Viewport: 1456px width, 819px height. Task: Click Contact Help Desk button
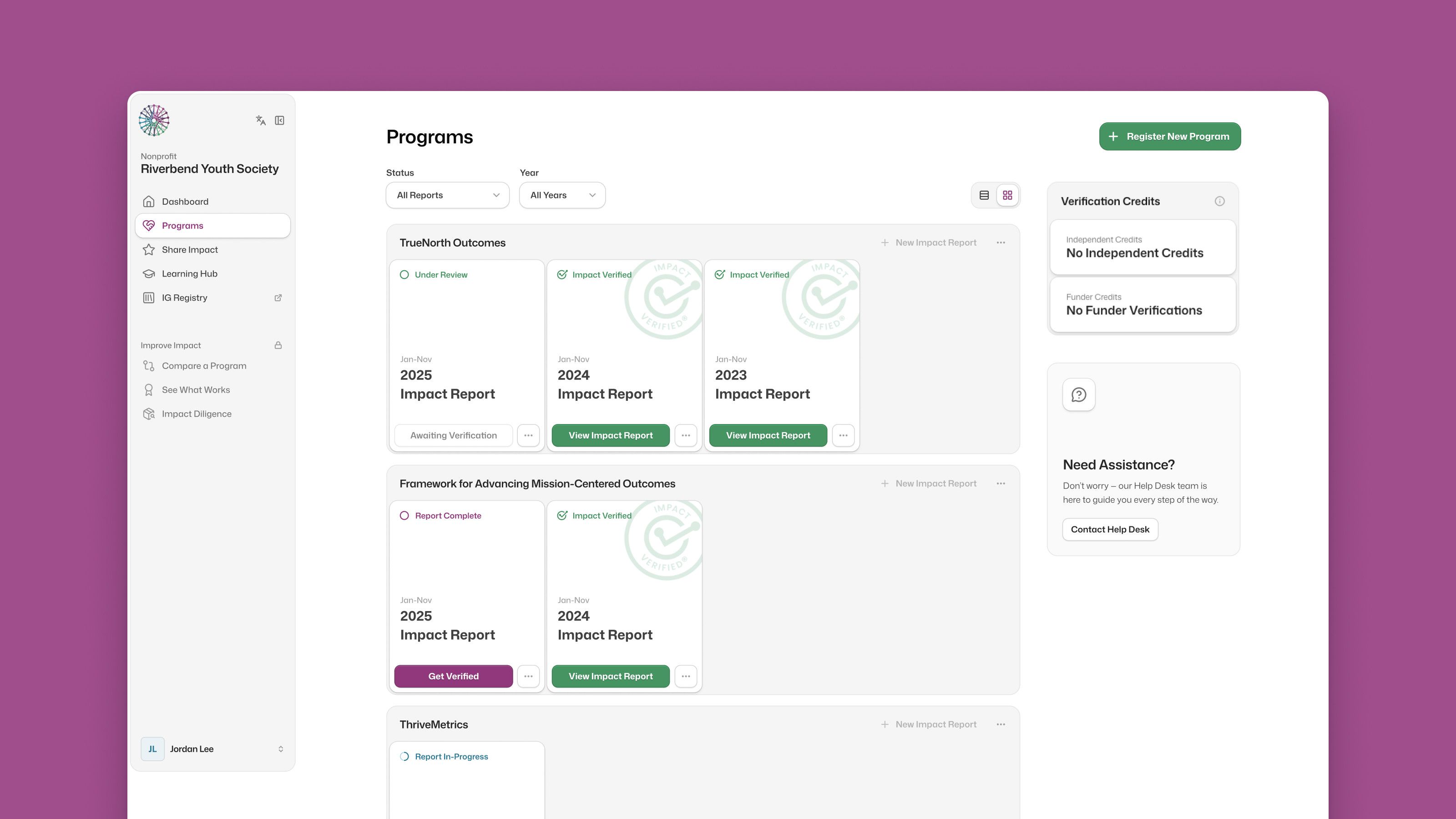point(1110,530)
